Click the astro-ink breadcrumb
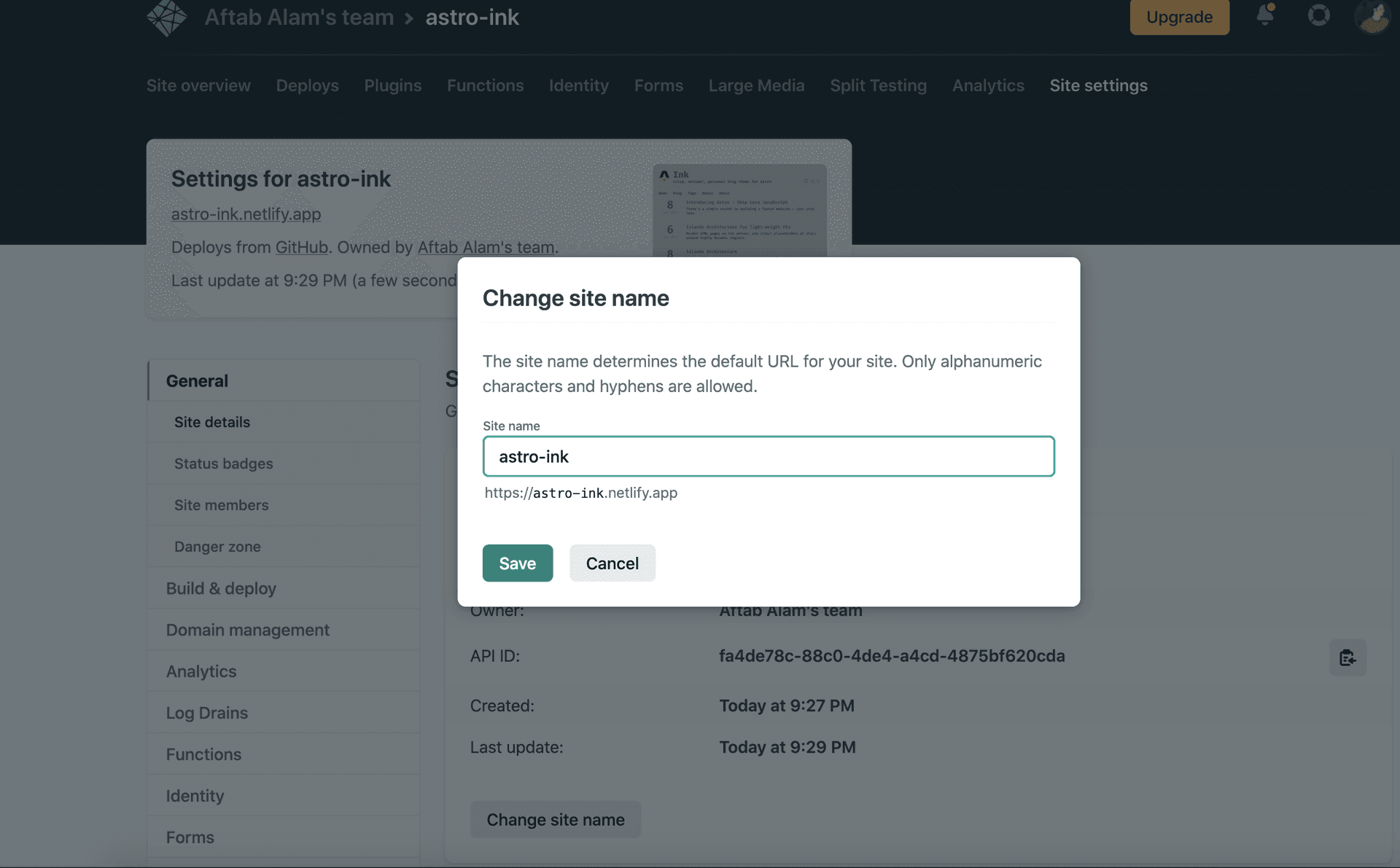 [472, 17]
